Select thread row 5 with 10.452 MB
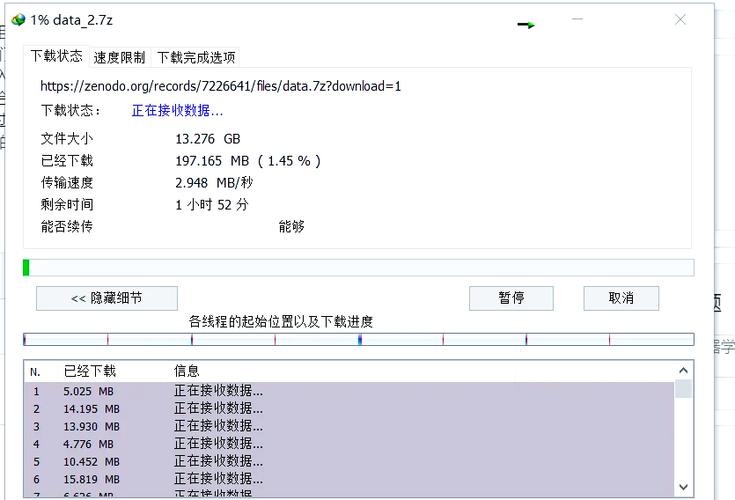The width and height of the screenshot is (735, 500). (349, 462)
